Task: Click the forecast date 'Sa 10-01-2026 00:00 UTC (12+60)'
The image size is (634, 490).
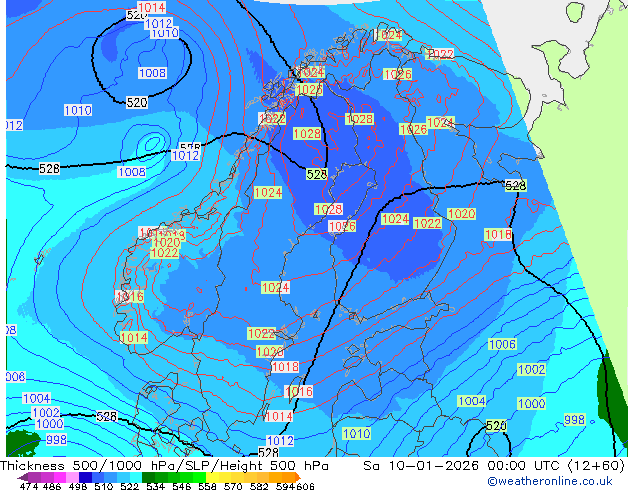Action: [x=494, y=466]
